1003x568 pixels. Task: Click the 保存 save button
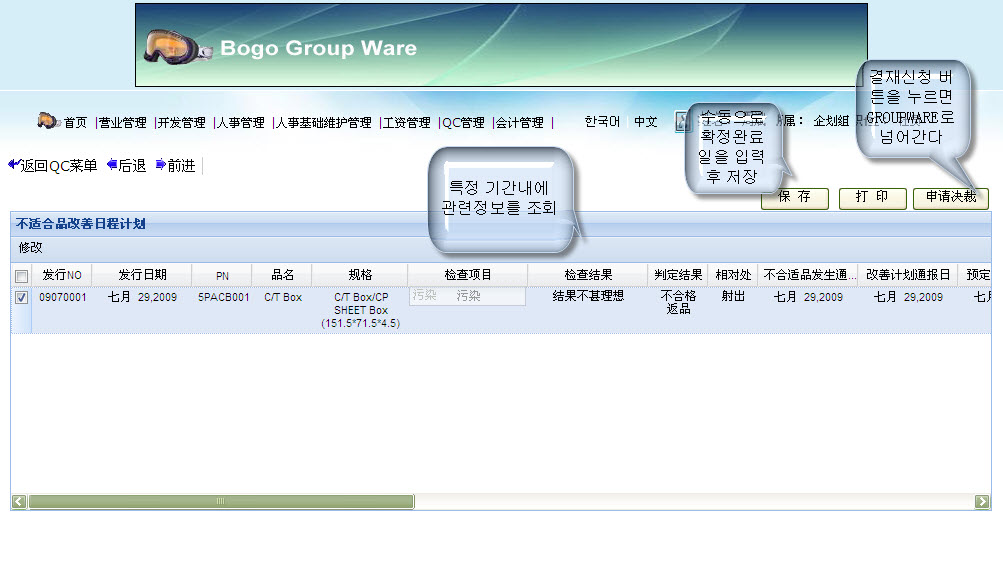pyautogui.click(x=795, y=198)
